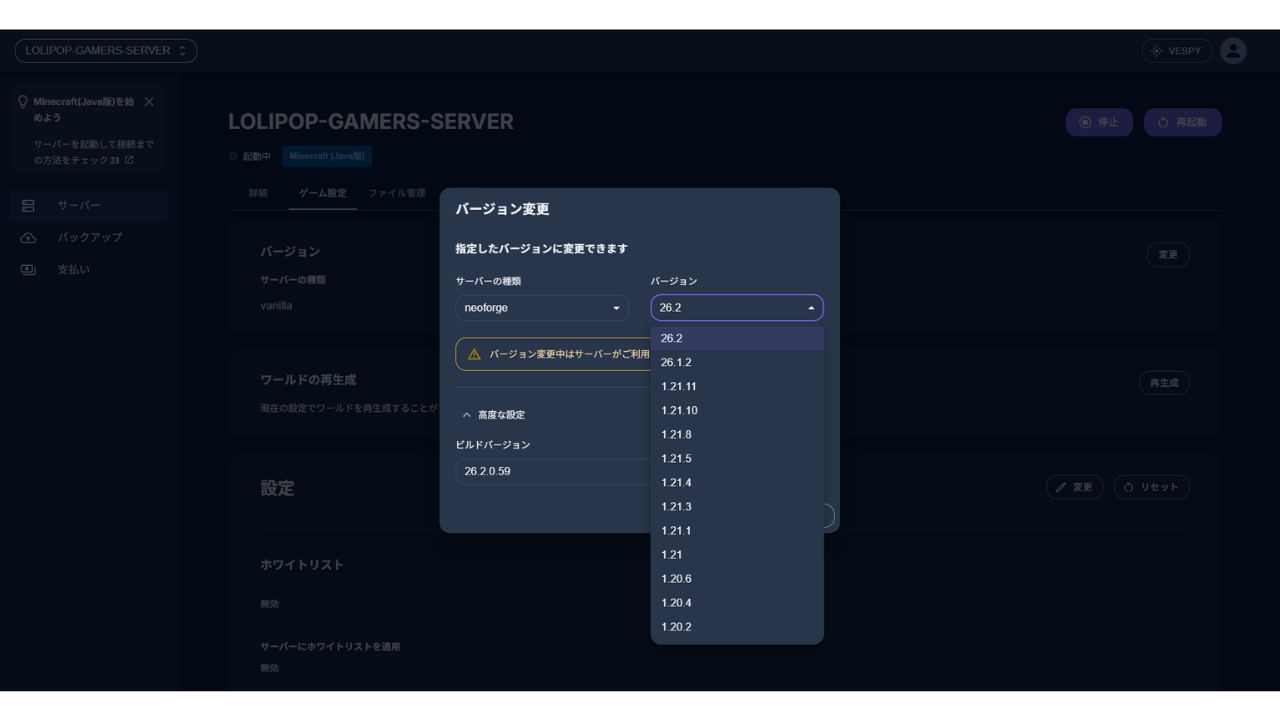Viewport: 1280px width, 720px height.
Task: Click the payment icon in sidebar
Action: click(28, 269)
